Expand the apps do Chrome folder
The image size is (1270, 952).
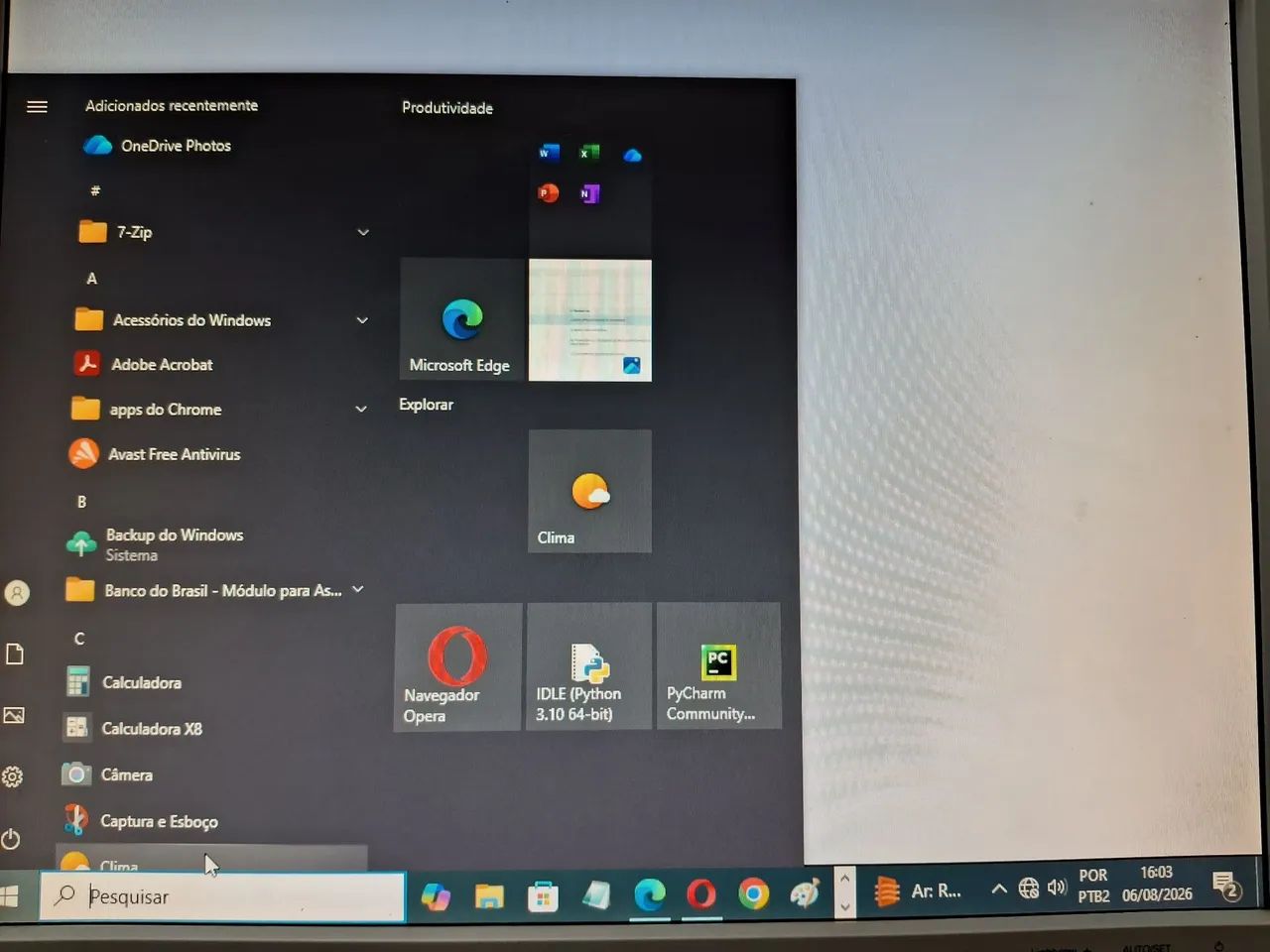point(361,409)
